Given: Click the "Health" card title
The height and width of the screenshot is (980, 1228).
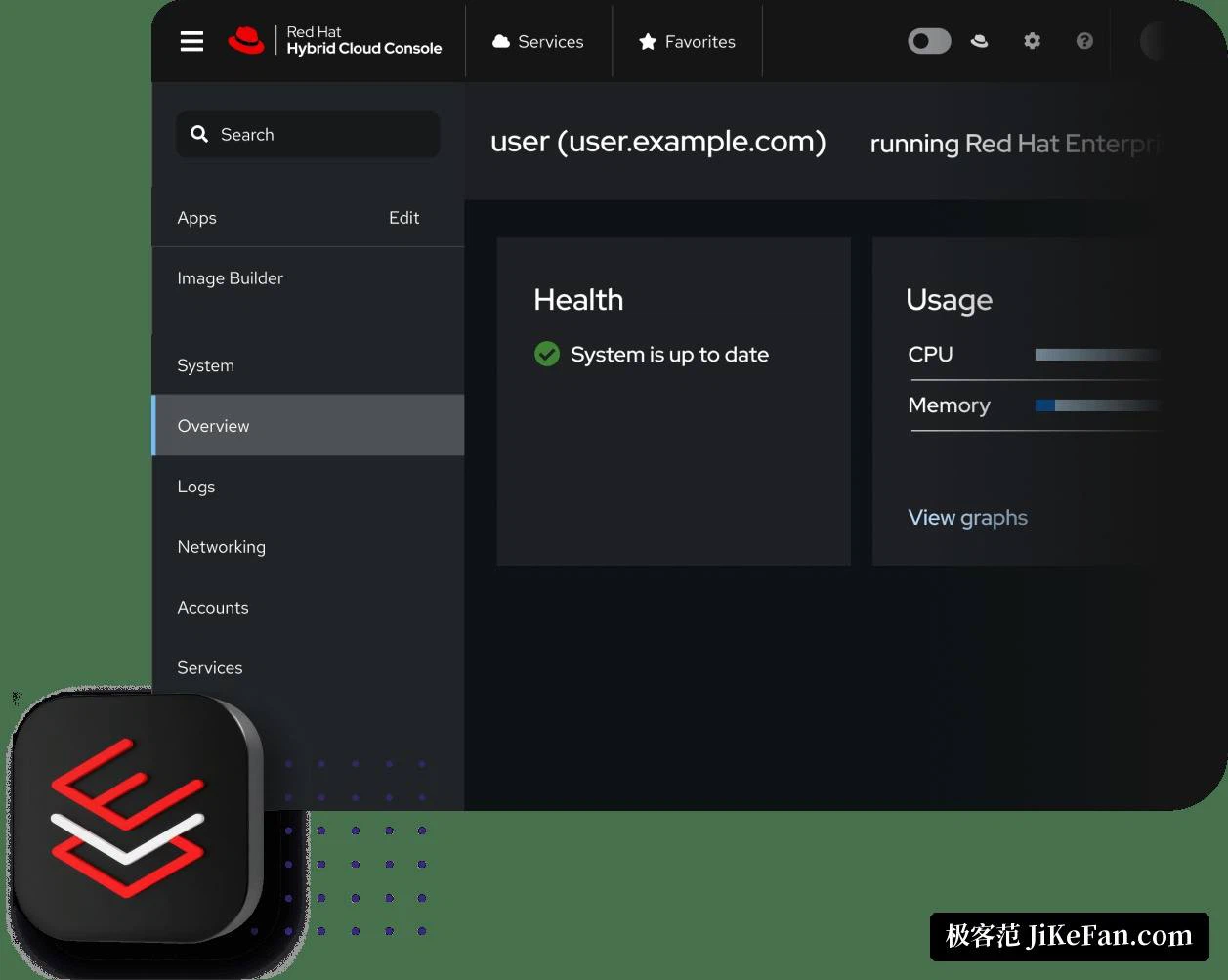Looking at the screenshot, I should pyautogui.click(x=578, y=300).
